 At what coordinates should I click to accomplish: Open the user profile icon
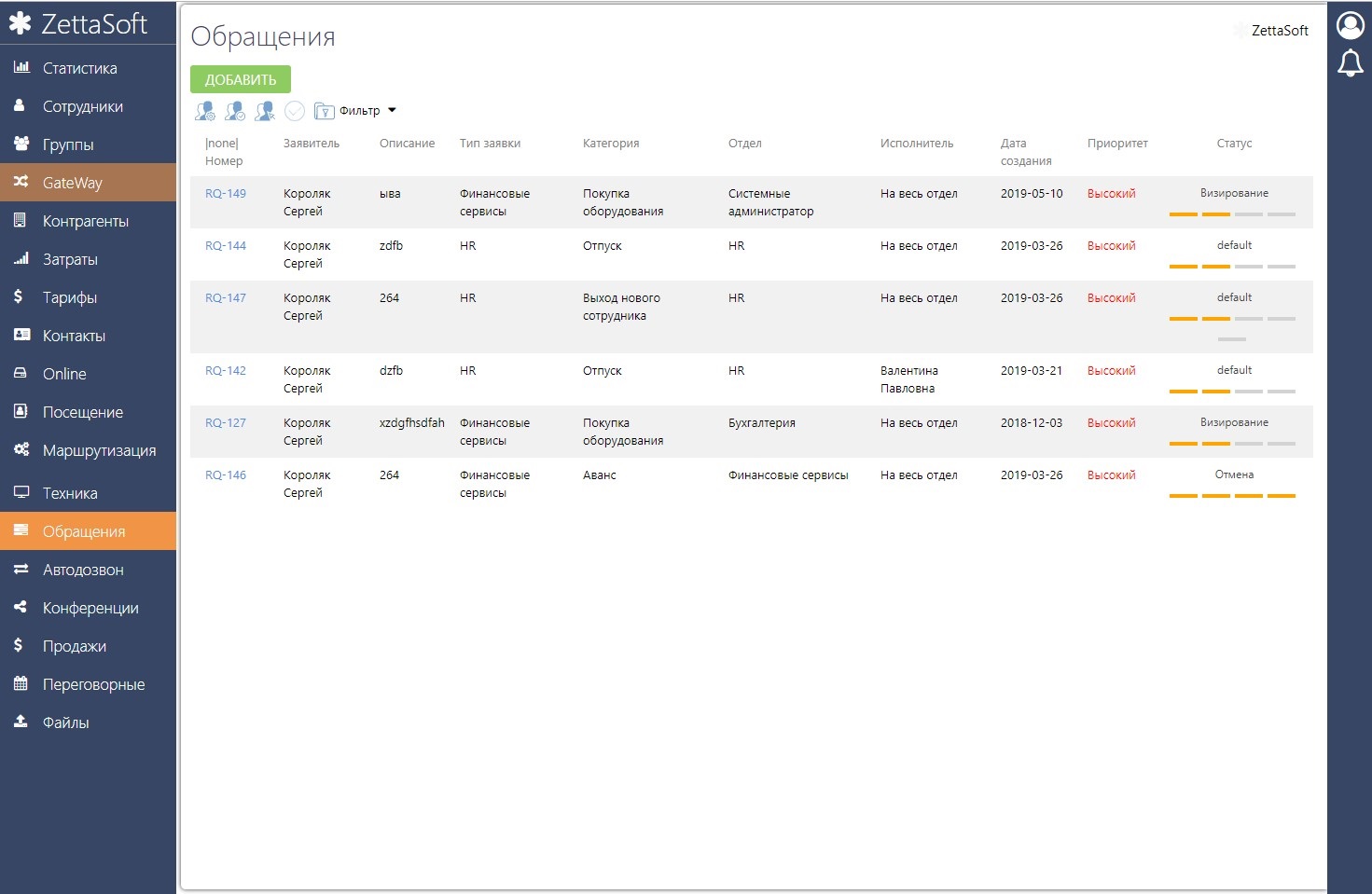1350,25
